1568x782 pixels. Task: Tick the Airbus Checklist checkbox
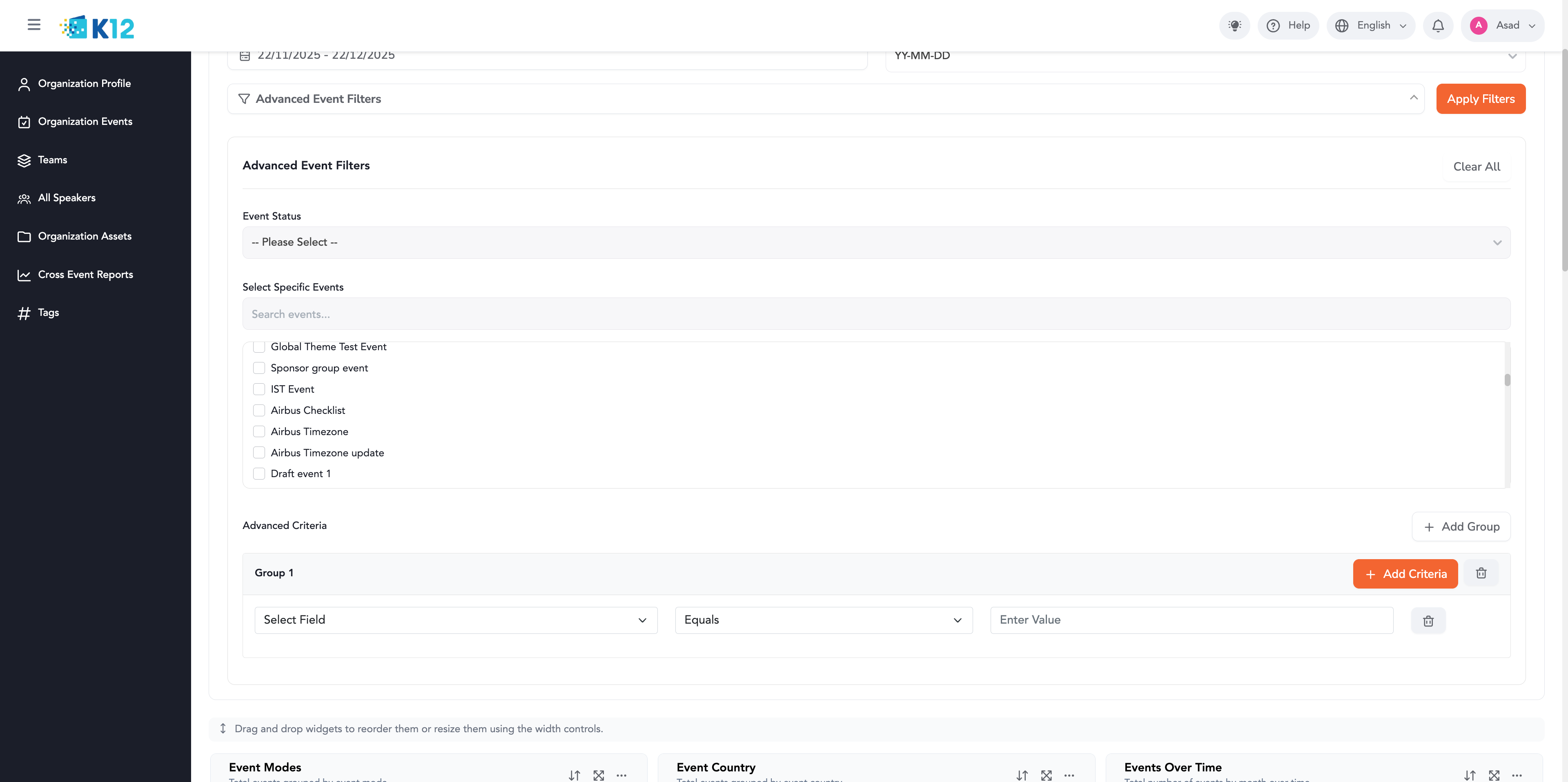click(x=259, y=410)
